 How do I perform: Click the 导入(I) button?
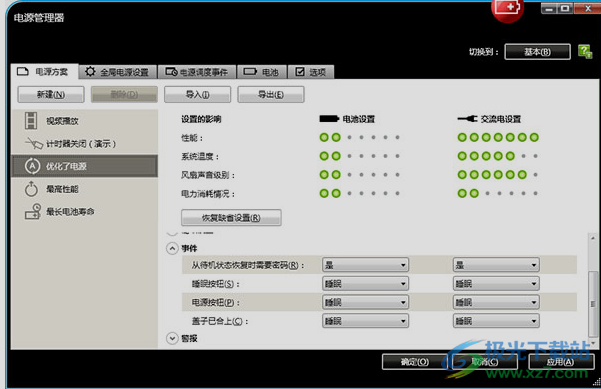click(x=197, y=94)
